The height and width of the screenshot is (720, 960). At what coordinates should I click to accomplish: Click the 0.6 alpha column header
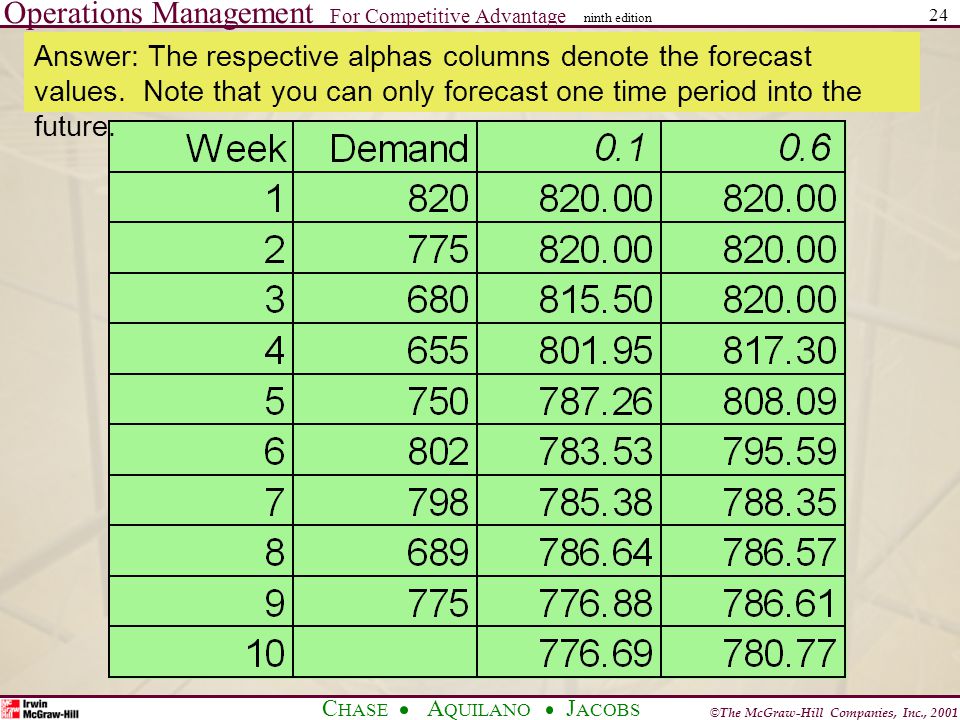754,146
